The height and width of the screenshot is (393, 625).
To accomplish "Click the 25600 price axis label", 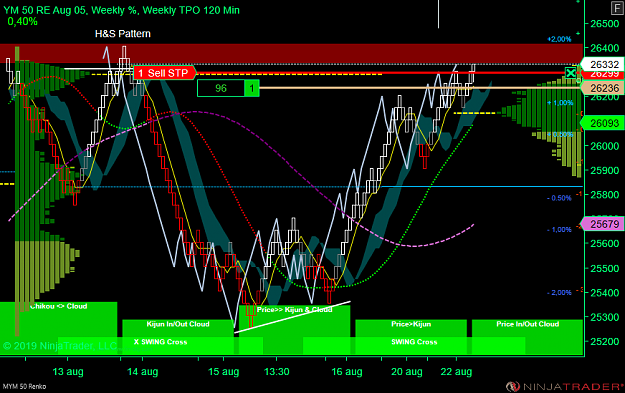I will (605, 244).
